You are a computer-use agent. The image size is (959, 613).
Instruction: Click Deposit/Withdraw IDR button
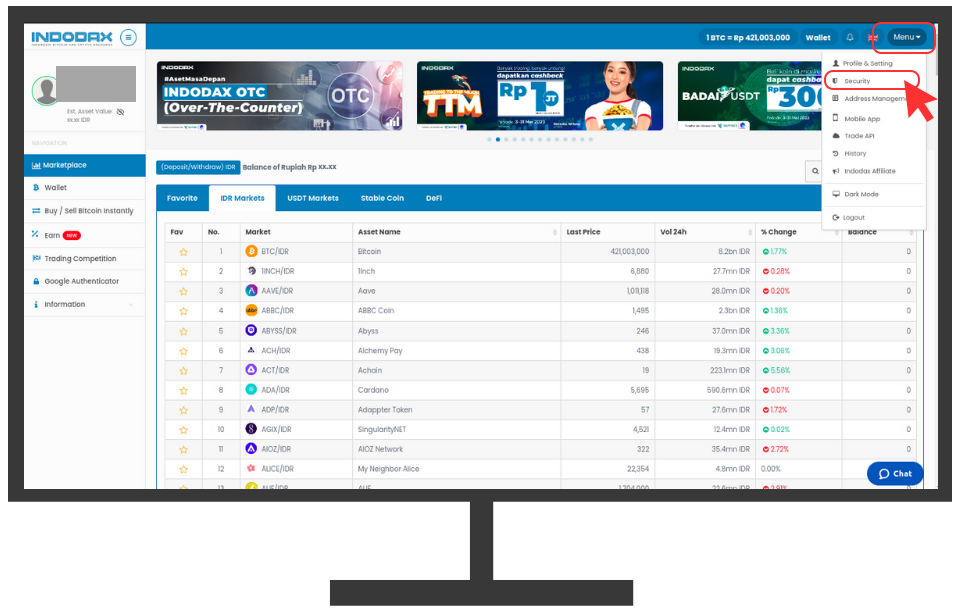coord(198,167)
